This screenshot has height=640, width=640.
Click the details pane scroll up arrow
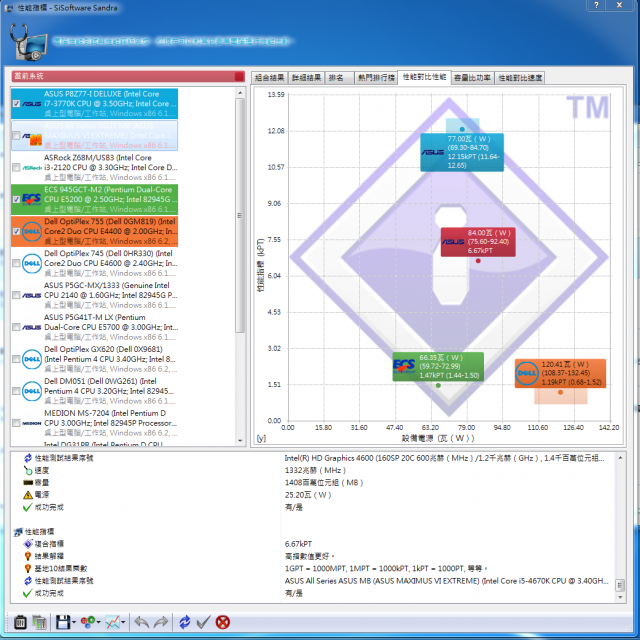(x=620, y=458)
